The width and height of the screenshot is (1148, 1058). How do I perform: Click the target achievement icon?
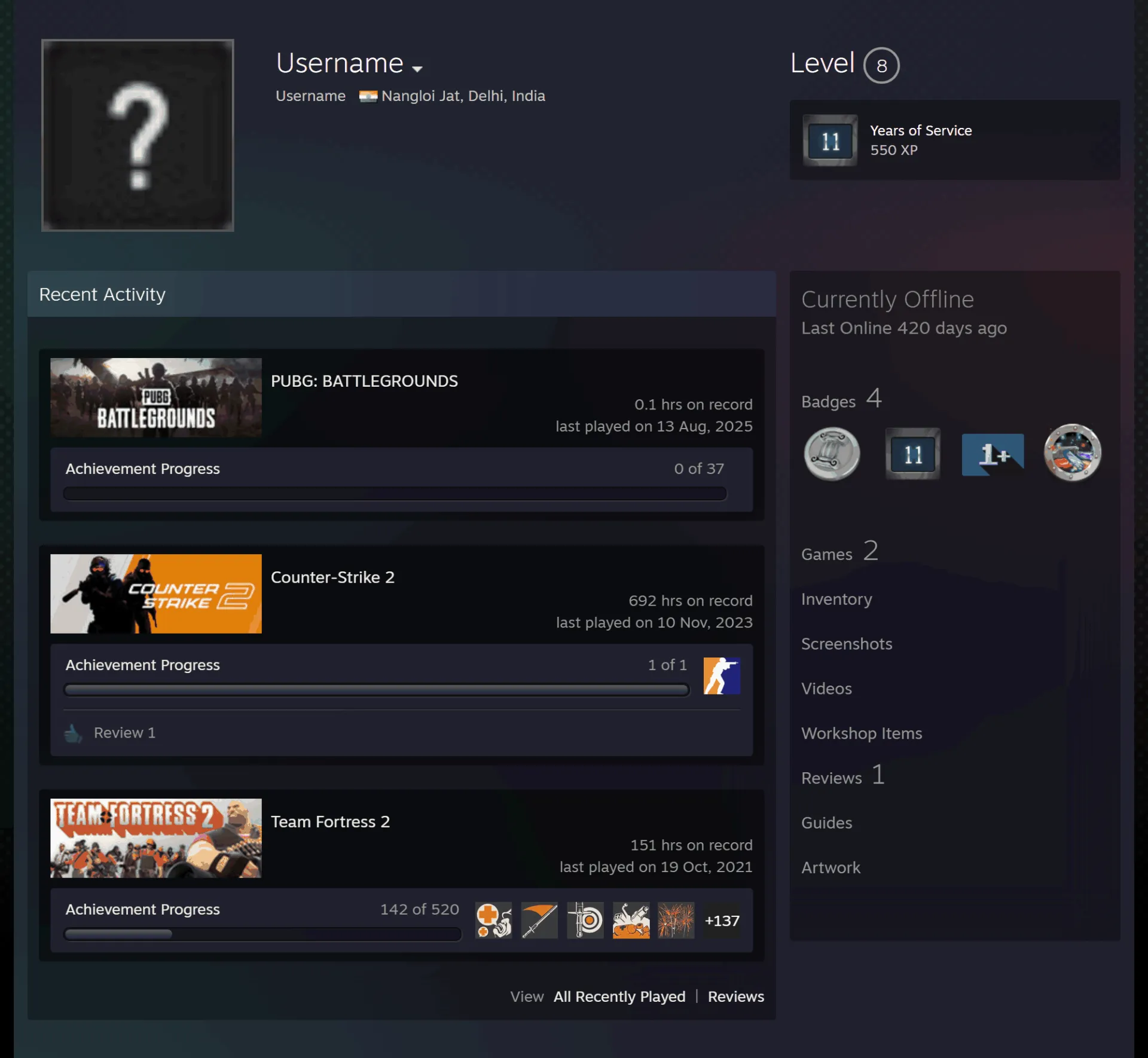tap(585, 921)
